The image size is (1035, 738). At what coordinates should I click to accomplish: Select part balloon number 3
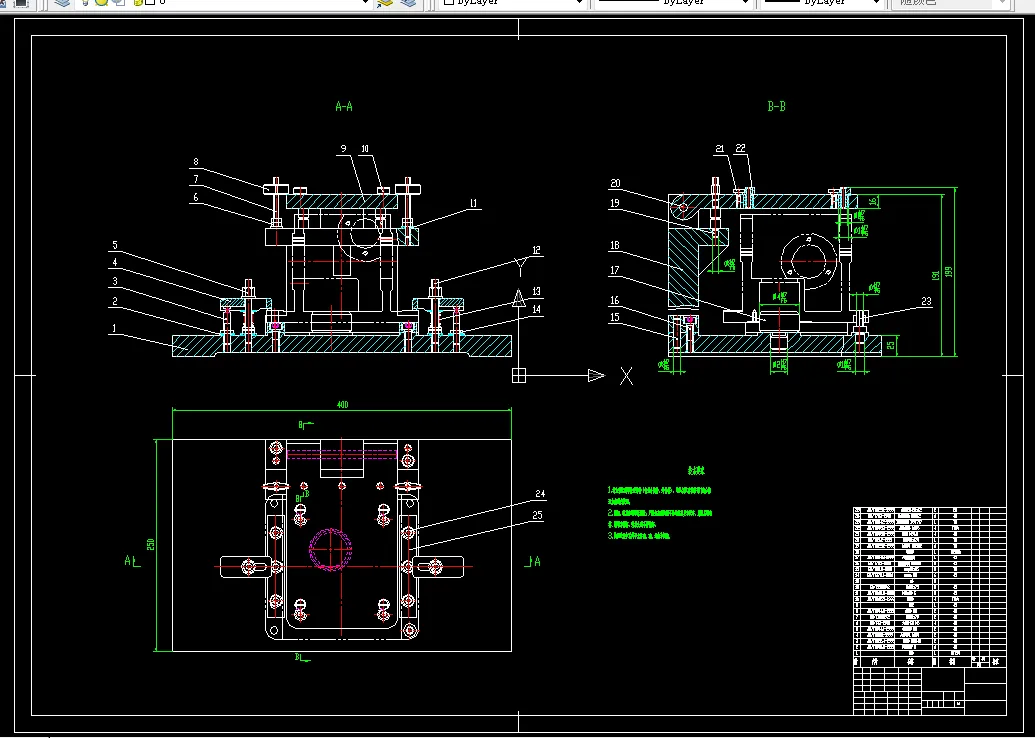pyautogui.click(x=115, y=281)
